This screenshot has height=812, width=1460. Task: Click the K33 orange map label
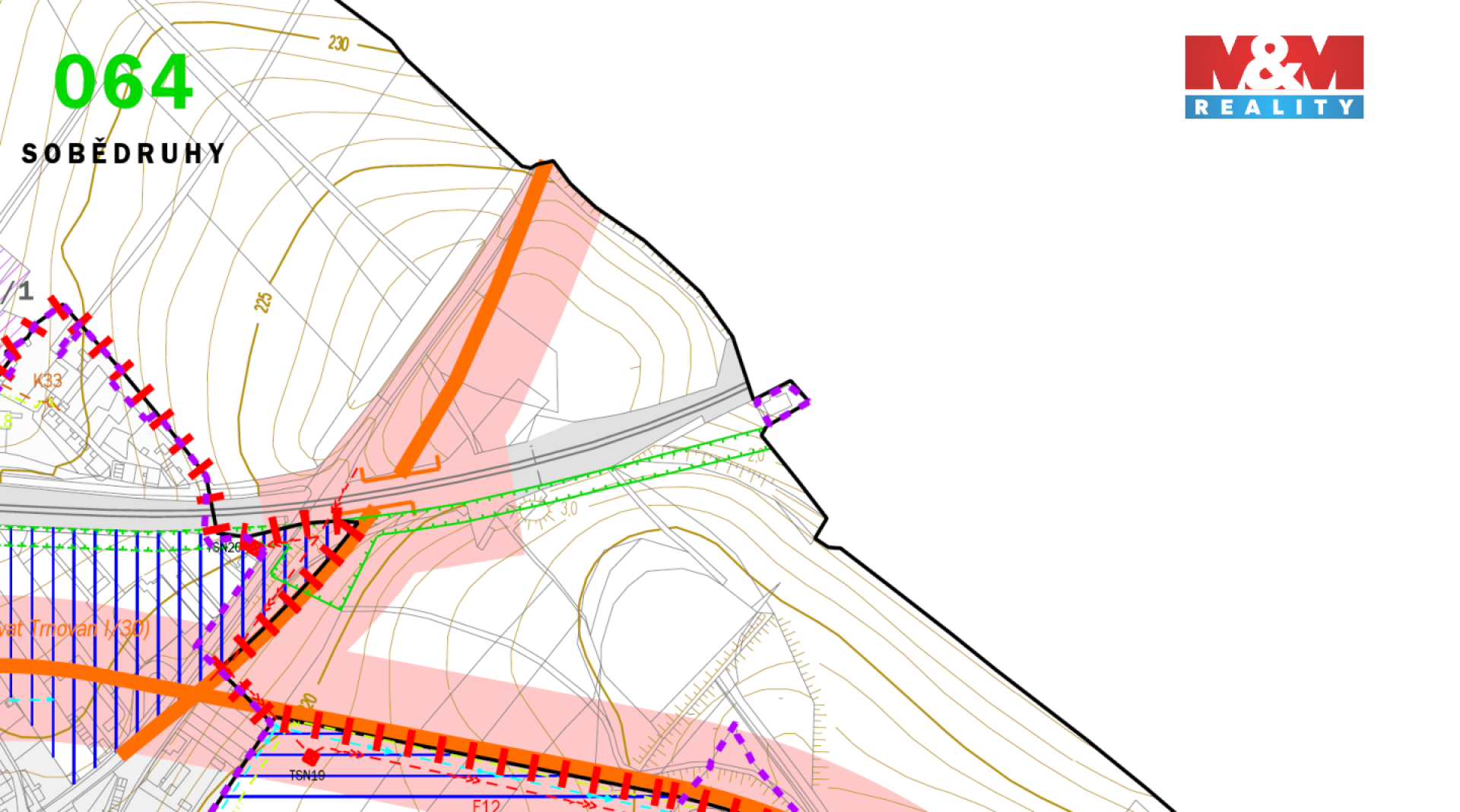[x=47, y=381]
